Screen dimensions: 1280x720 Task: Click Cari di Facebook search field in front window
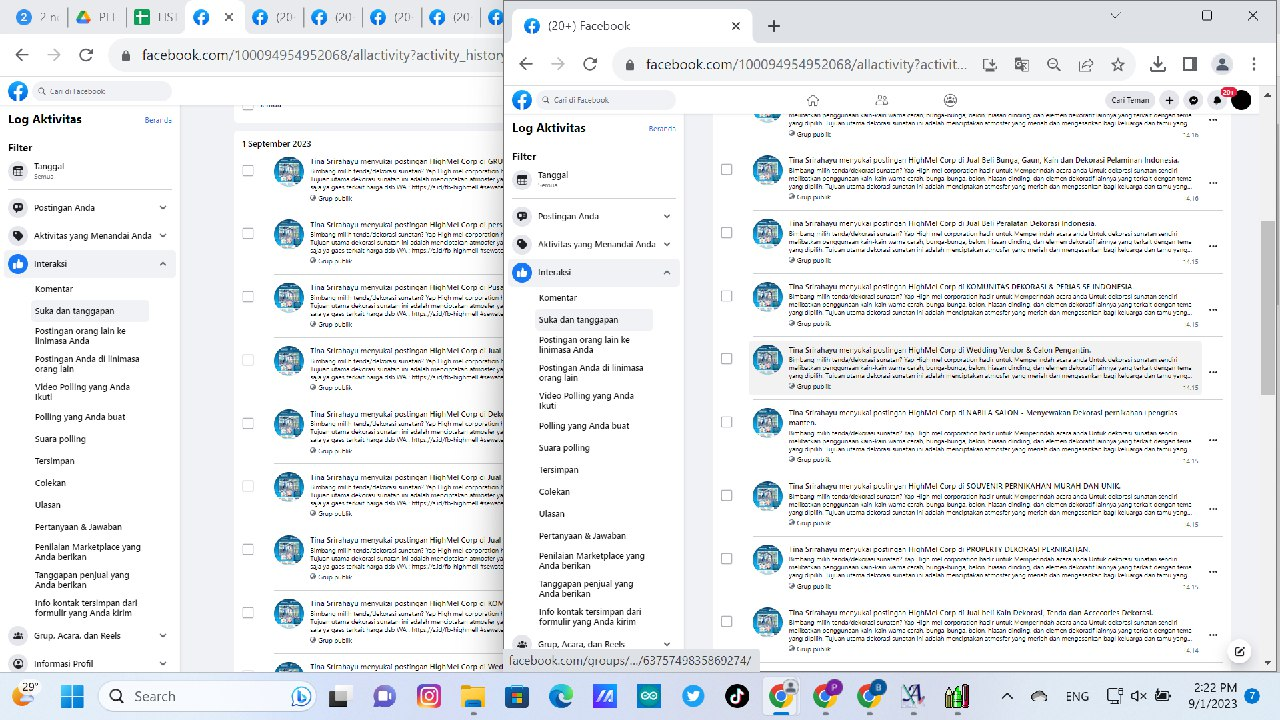point(606,100)
